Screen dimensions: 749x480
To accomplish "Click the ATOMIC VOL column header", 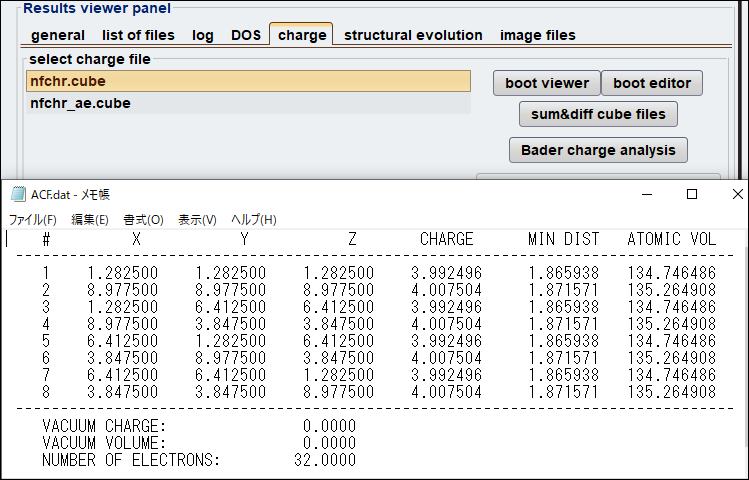I will (x=672, y=239).
